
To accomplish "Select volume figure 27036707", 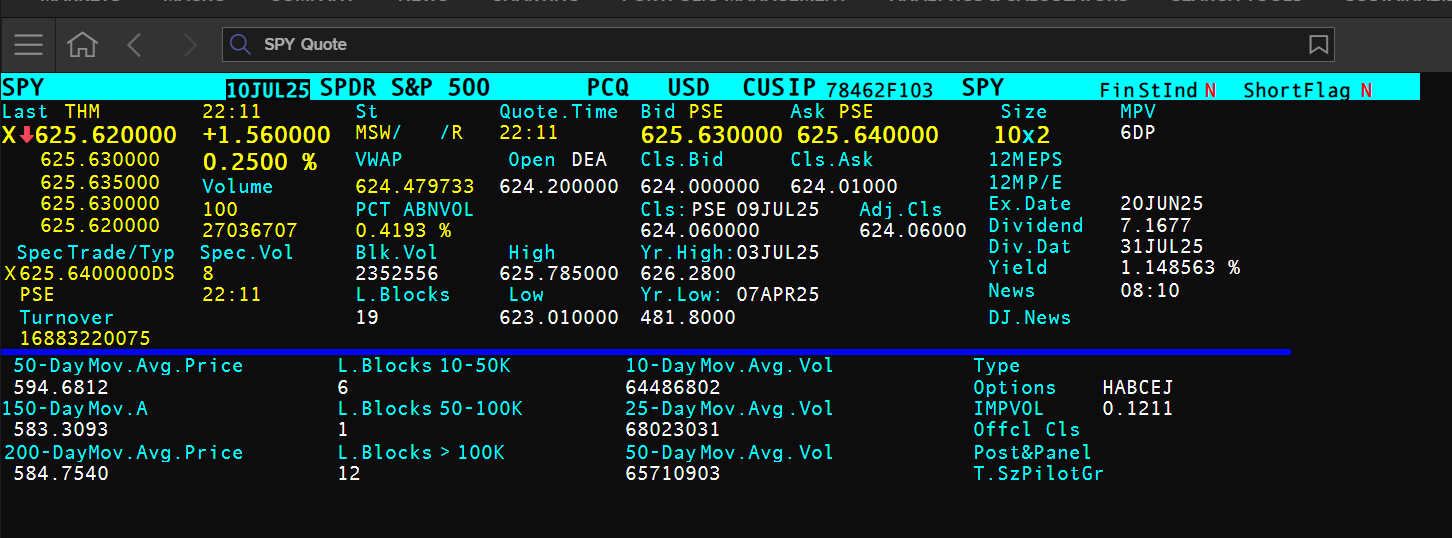I will click(x=250, y=230).
